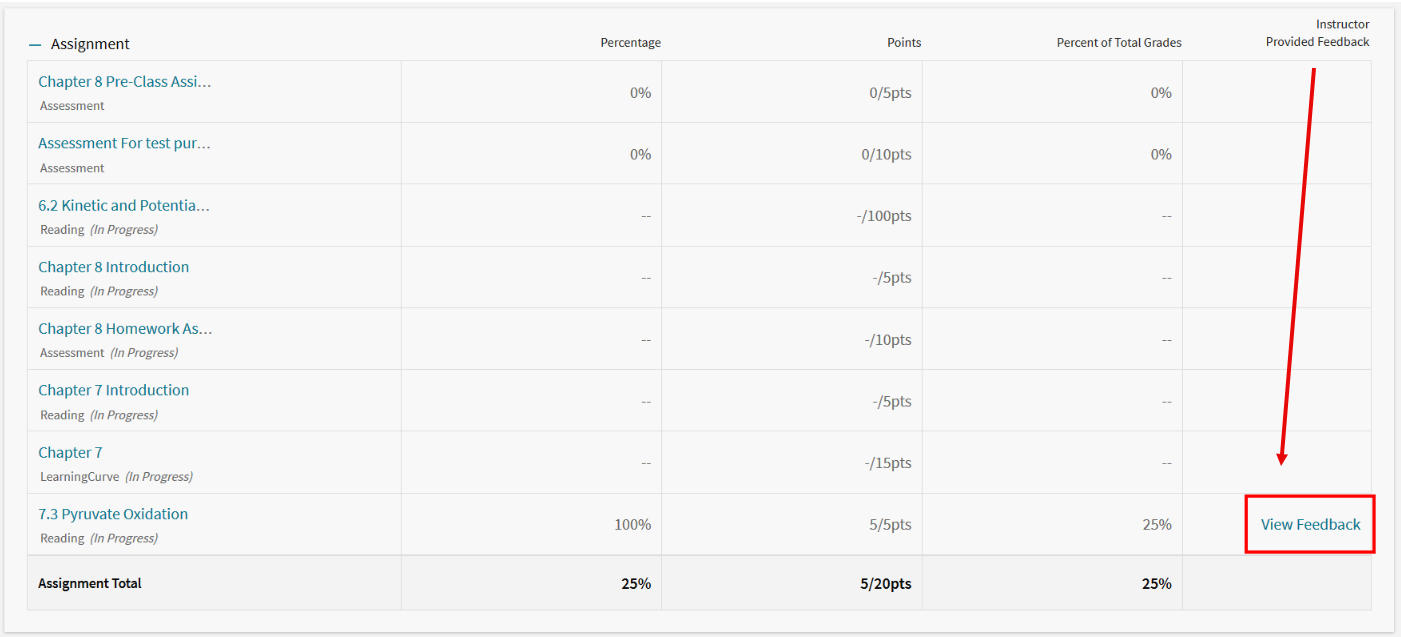Viewport: 1401px width, 637px height.
Task: Click the Percent of Total Grades header
Action: 1119,42
